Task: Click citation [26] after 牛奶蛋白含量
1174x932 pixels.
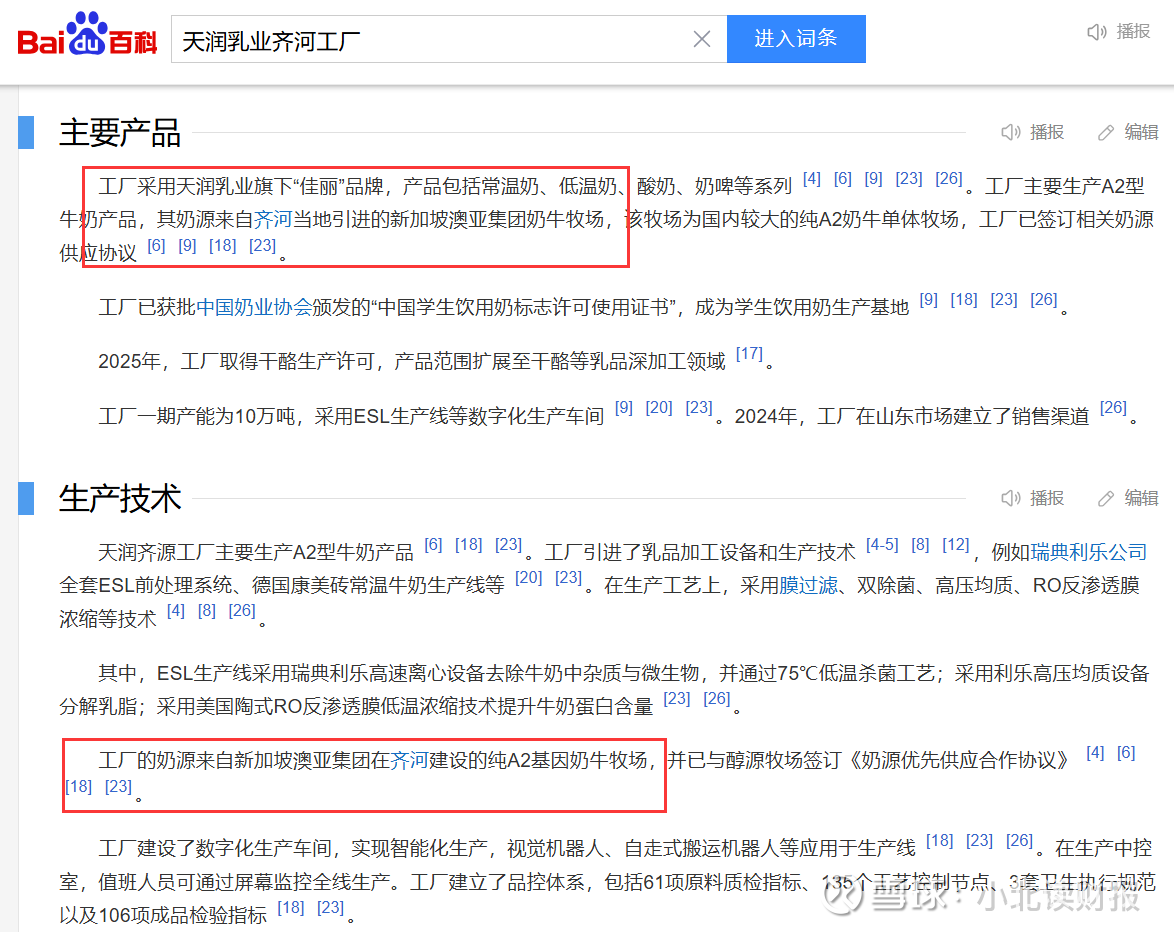Action: tap(717, 698)
